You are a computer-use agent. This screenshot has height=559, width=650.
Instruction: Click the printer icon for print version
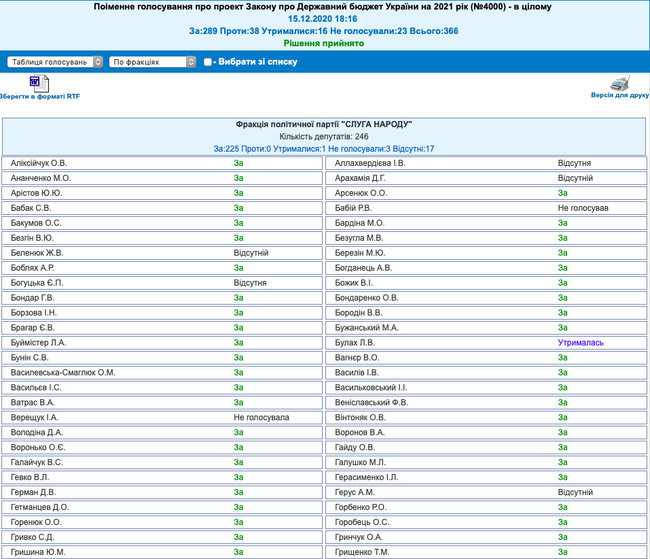[x=620, y=81]
